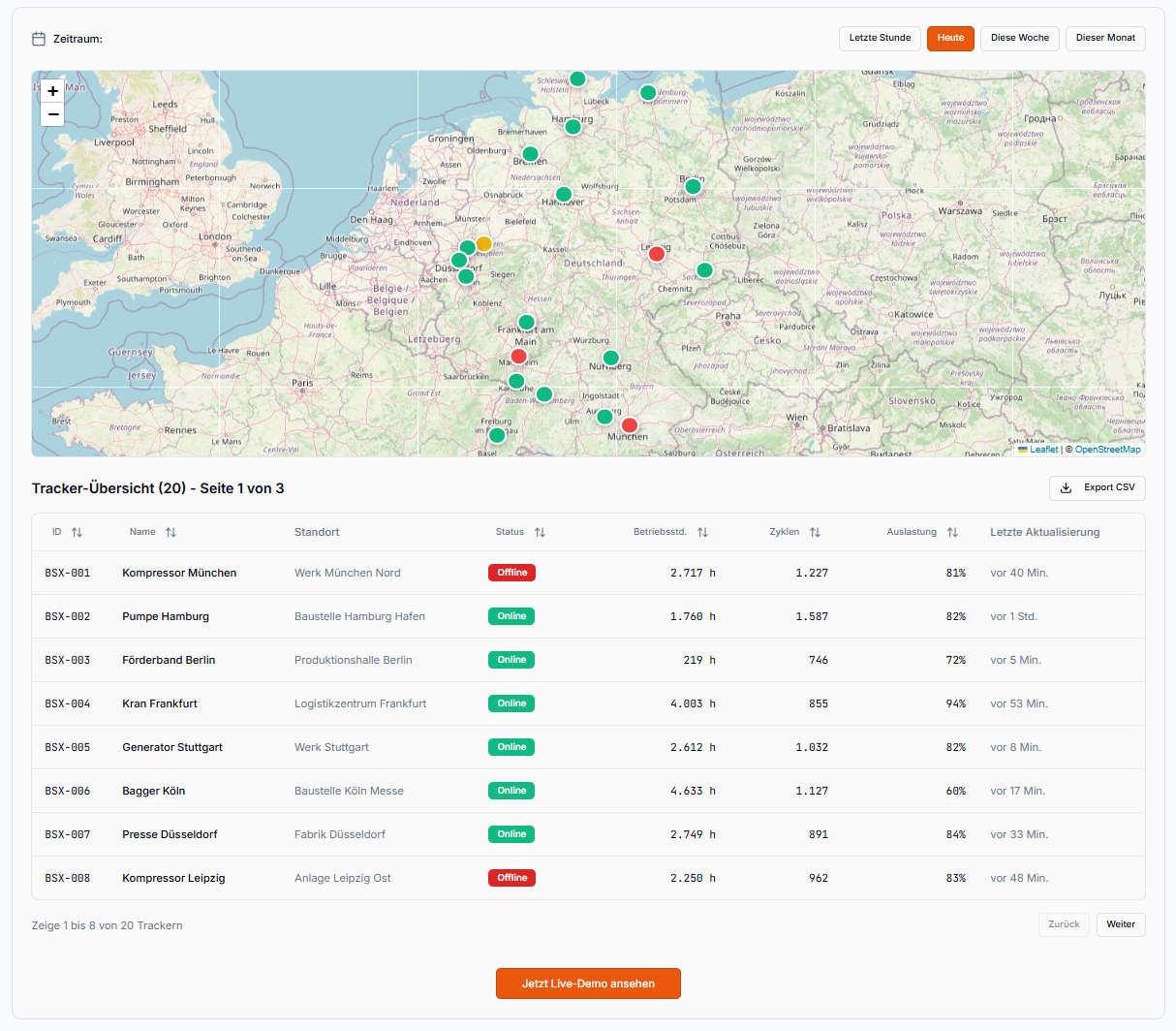Sort the table by the Name column
Image resolution: width=1176 pixels, height=1031 pixels.
click(169, 532)
